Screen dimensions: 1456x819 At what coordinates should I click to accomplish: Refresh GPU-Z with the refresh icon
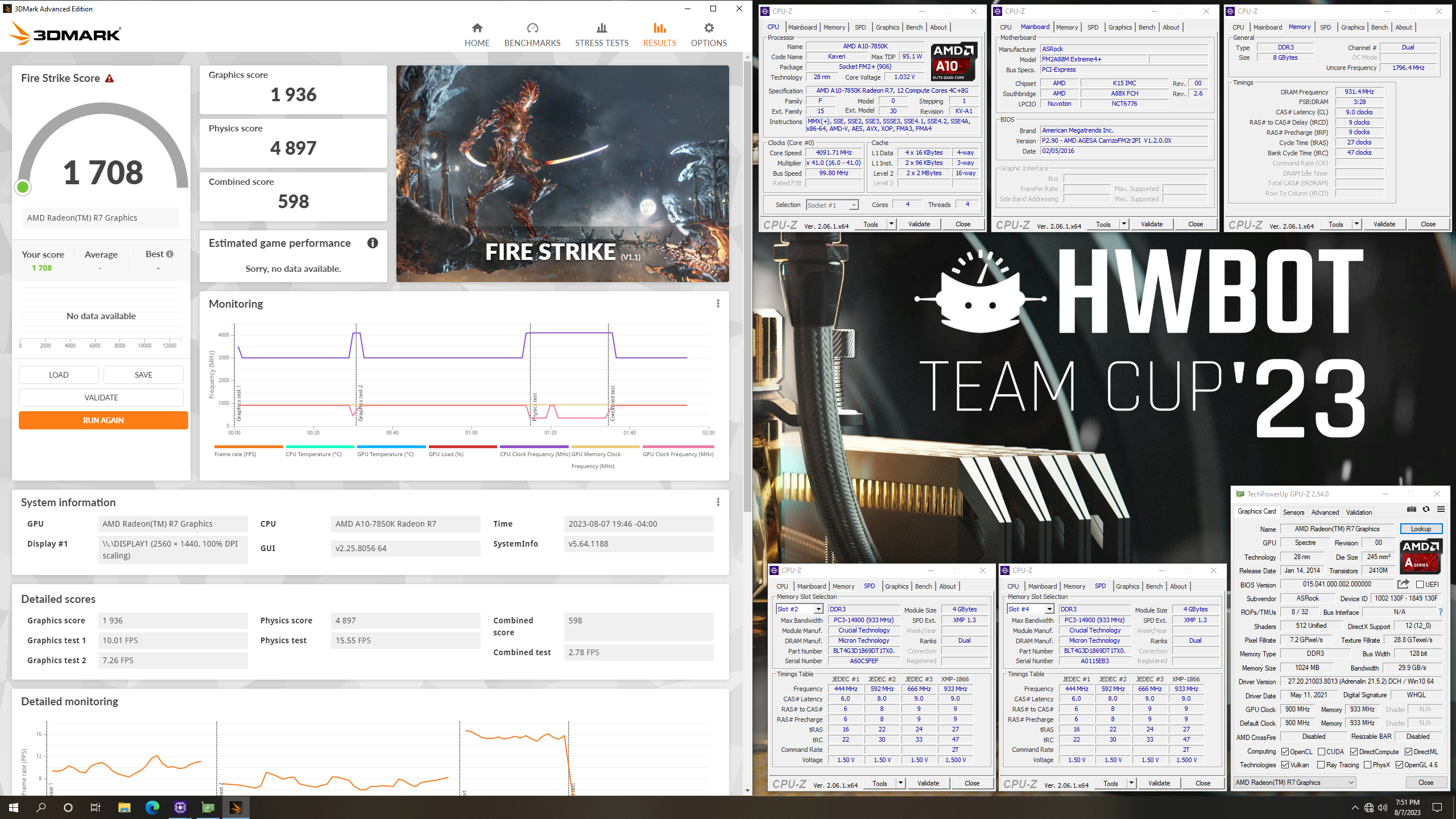tap(1426, 509)
